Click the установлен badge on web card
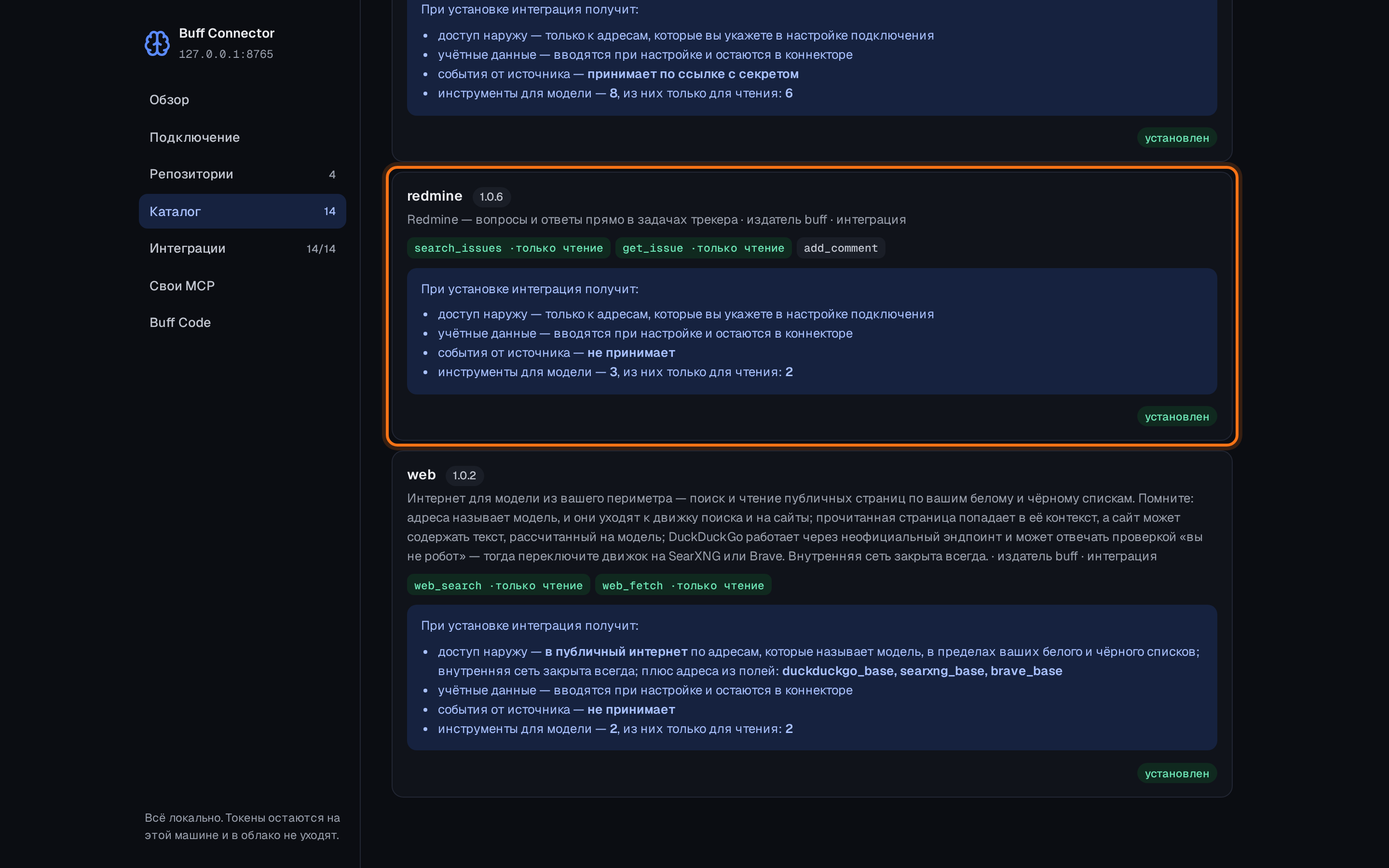 point(1177,773)
